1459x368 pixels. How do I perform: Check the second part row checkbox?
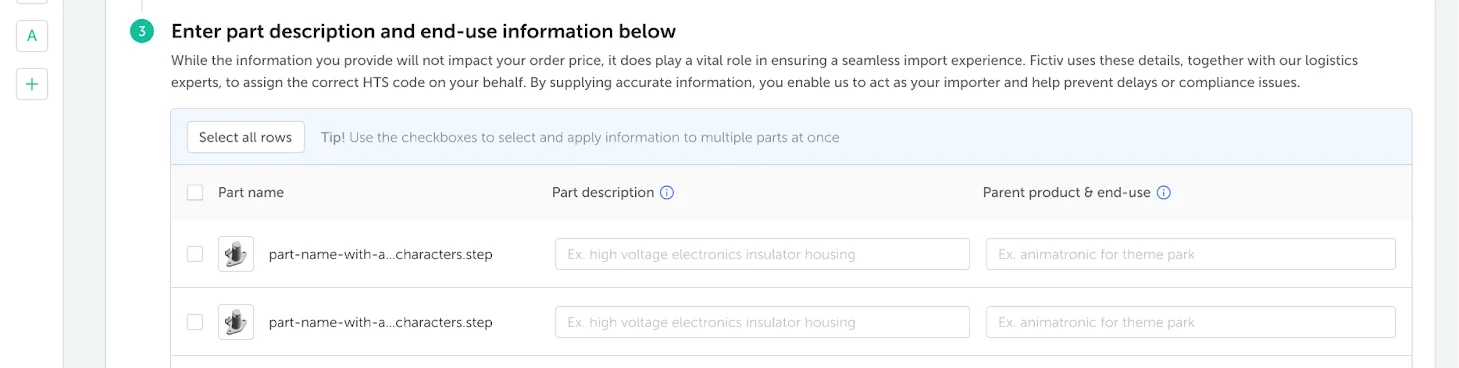click(195, 322)
